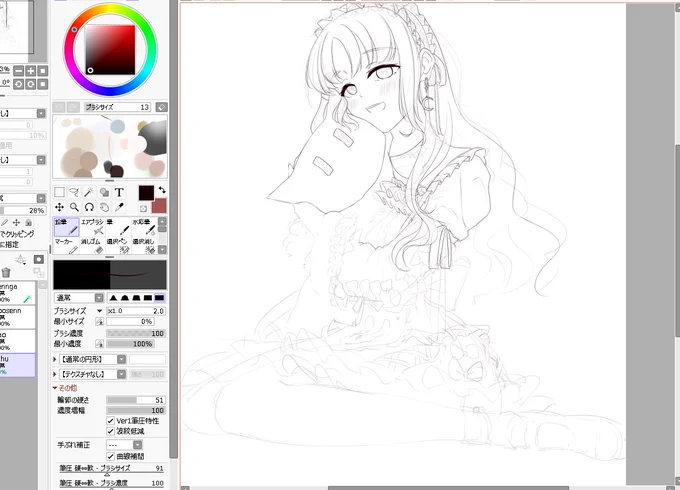Delete the layer with the trash can icon
This screenshot has height=490, width=680.
click(x=6, y=272)
